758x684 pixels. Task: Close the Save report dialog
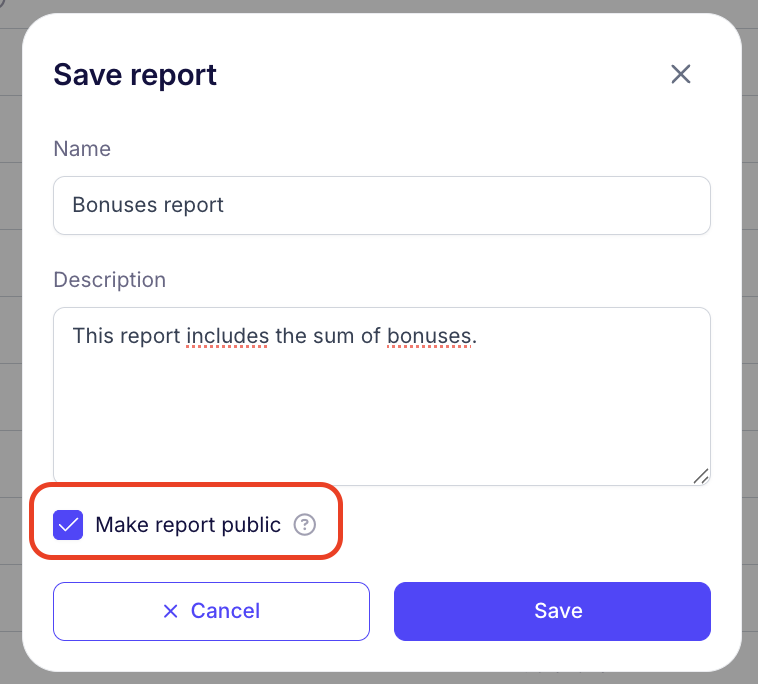click(681, 74)
